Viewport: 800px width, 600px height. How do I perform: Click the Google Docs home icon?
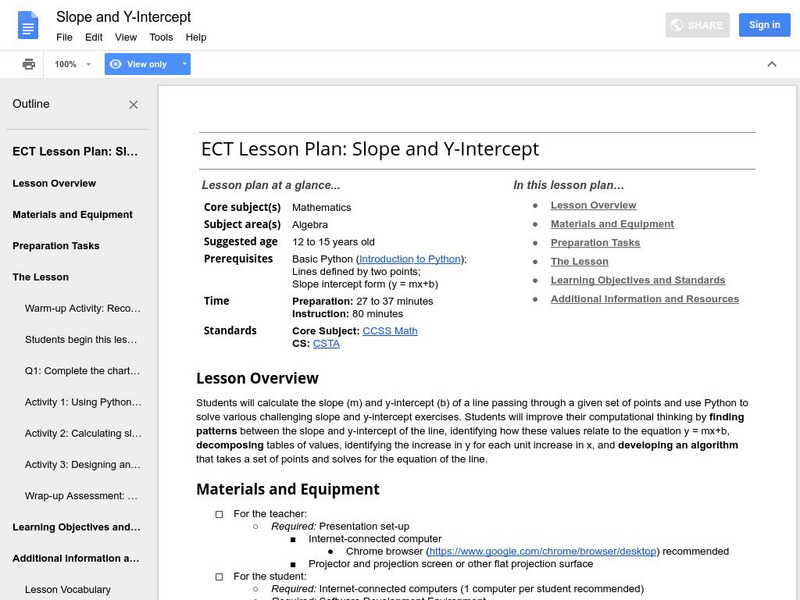(x=27, y=25)
